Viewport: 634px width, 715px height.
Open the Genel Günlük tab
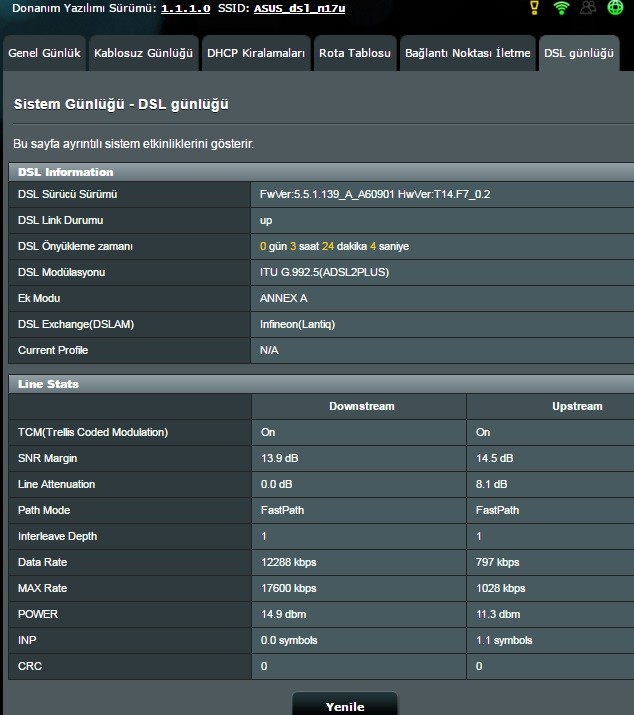(44, 53)
